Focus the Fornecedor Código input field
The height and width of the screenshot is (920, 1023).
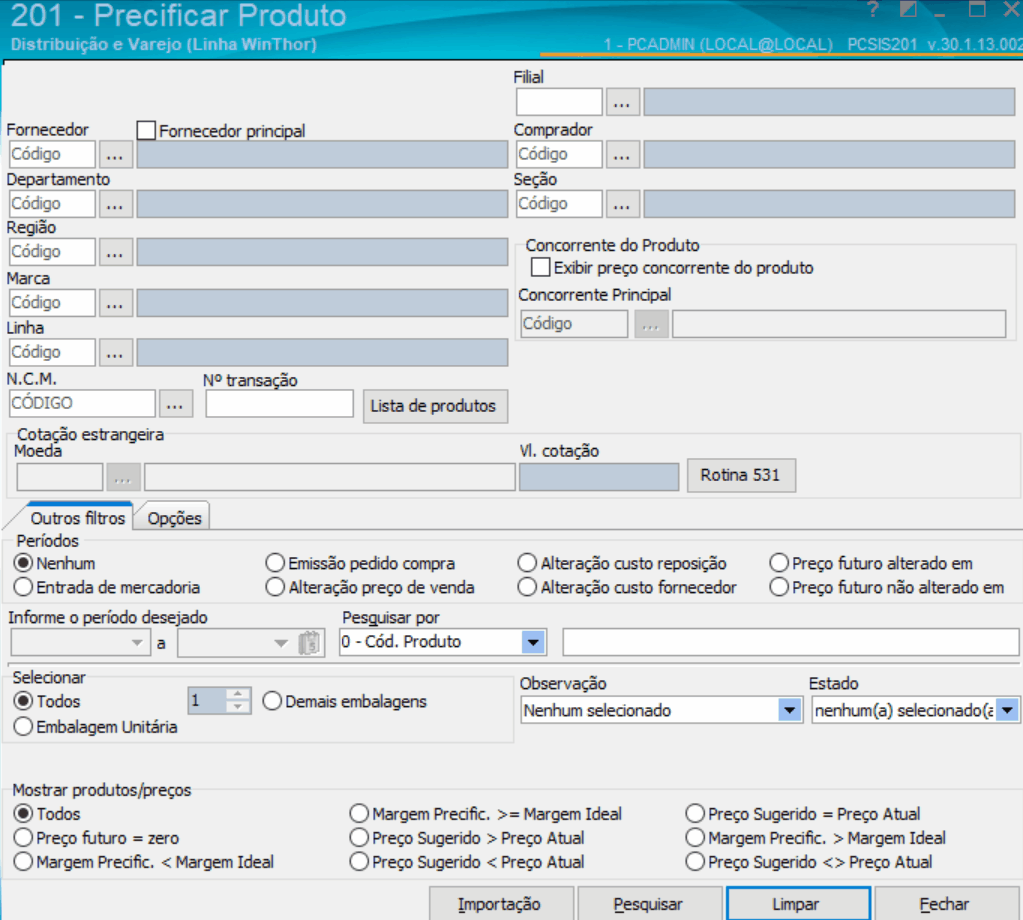(x=52, y=155)
